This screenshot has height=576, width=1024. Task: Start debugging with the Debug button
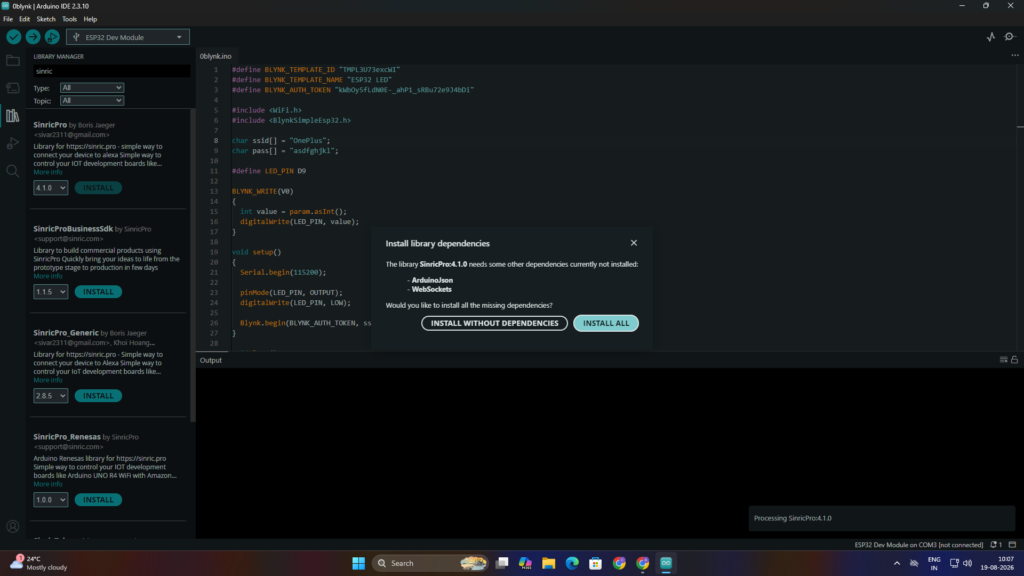click(x=52, y=37)
